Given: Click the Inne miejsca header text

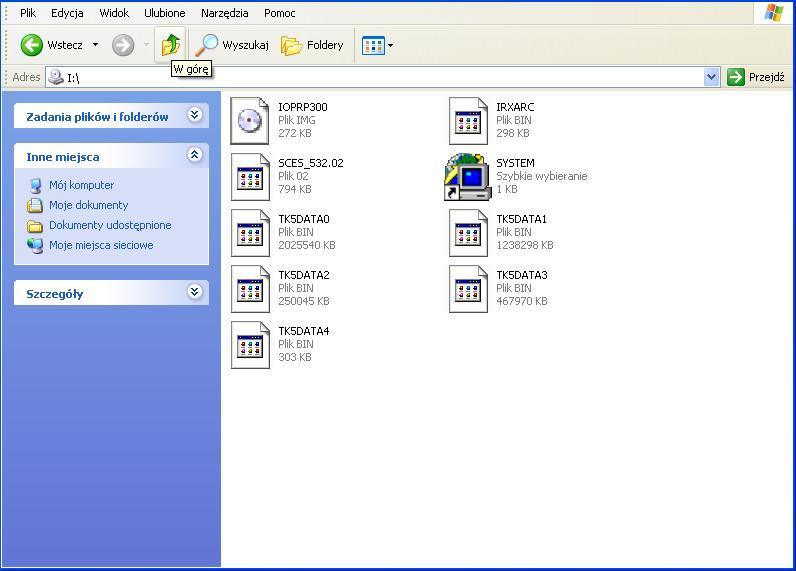Looking at the screenshot, I should click(x=63, y=157).
